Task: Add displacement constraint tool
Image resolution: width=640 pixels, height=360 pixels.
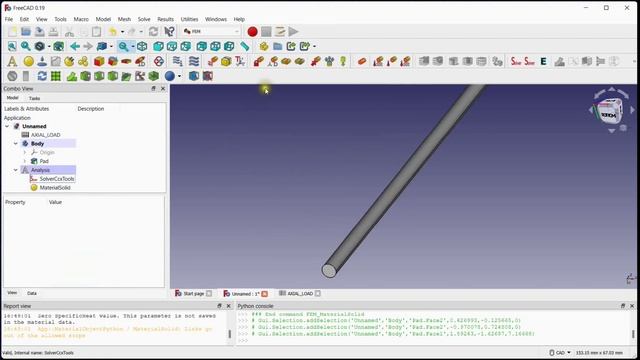Action: click(x=273, y=61)
